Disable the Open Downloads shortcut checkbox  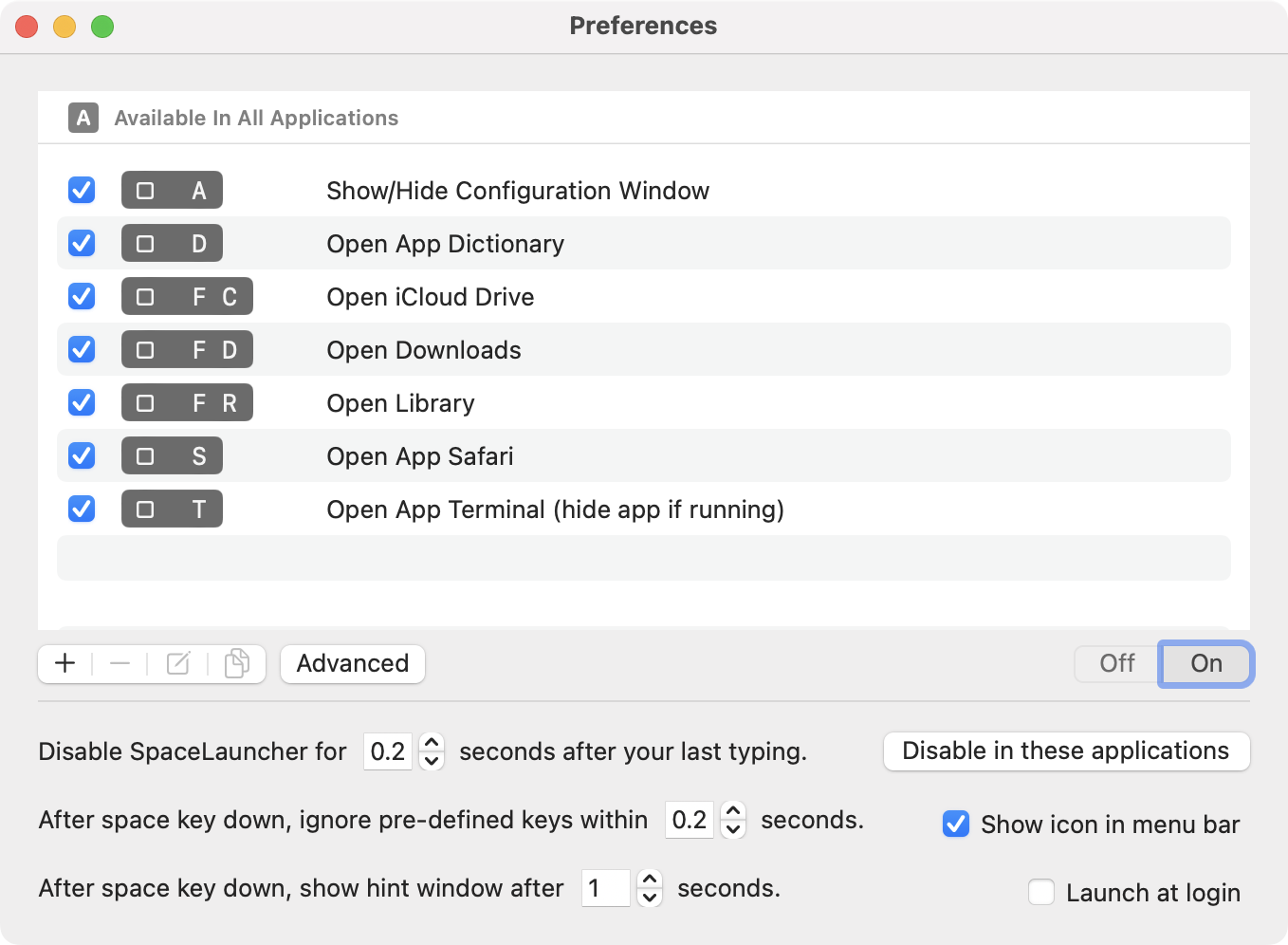[x=82, y=350]
